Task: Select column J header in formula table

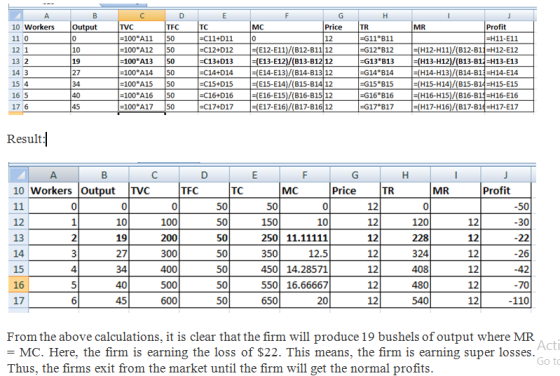Action: pyautogui.click(x=509, y=16)
